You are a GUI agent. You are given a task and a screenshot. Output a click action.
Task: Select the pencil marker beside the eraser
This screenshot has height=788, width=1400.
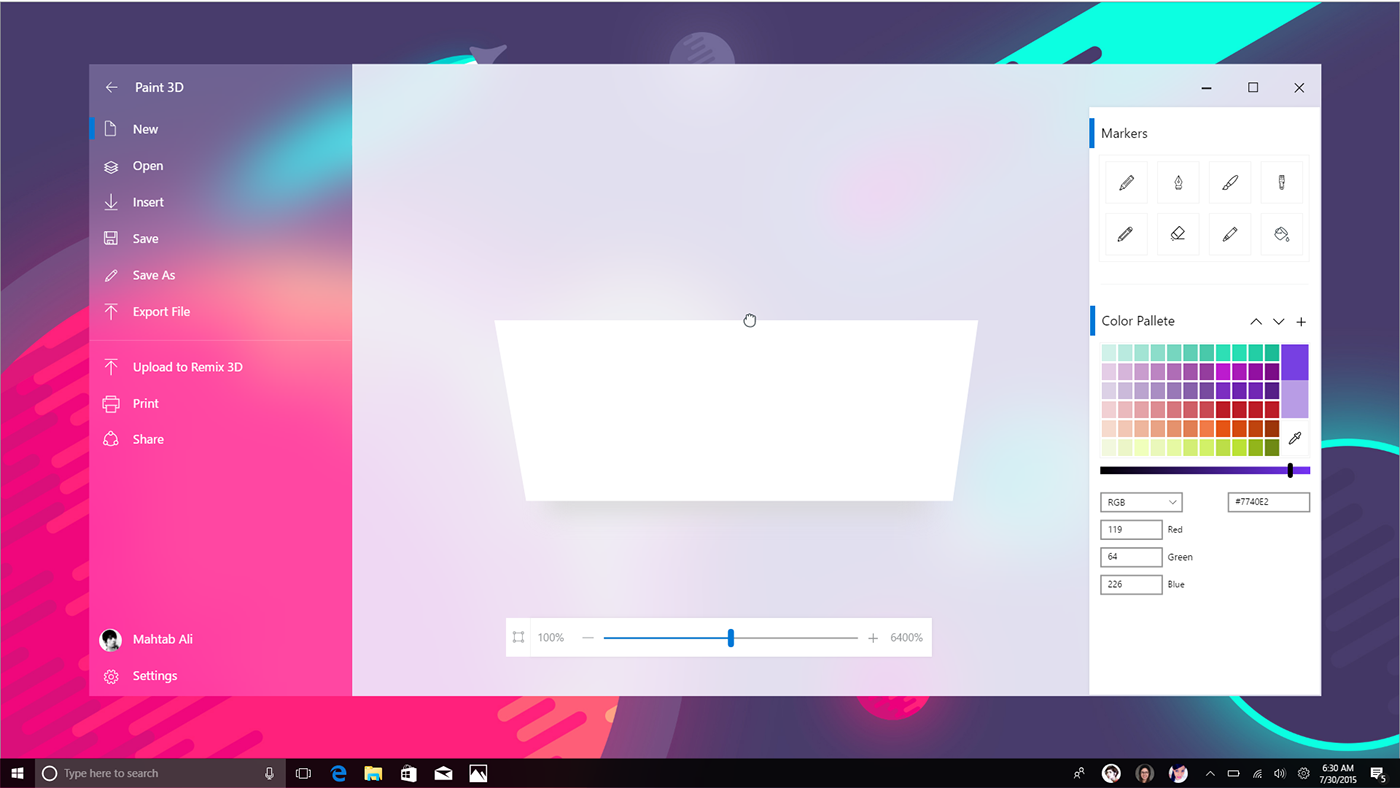[x=1126, y=234]
